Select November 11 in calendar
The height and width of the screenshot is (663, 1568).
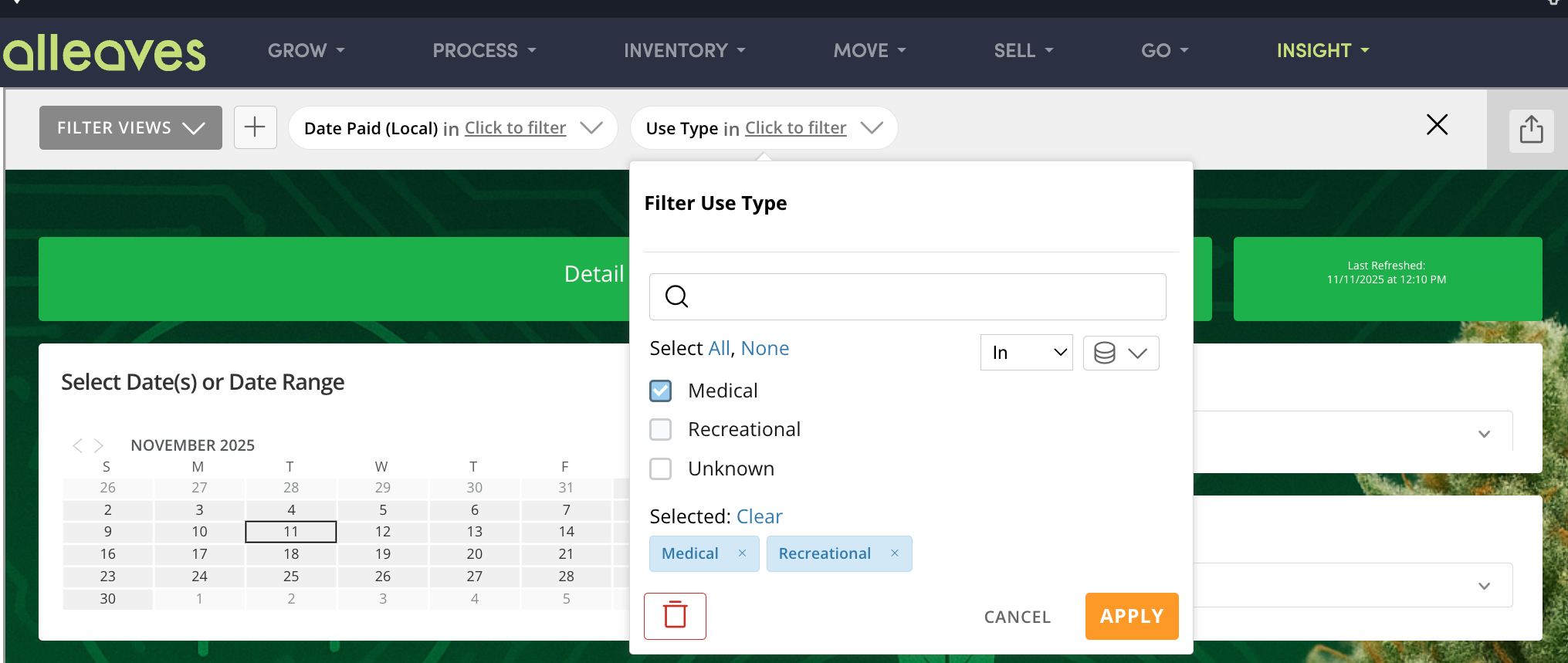click(291, 532)
